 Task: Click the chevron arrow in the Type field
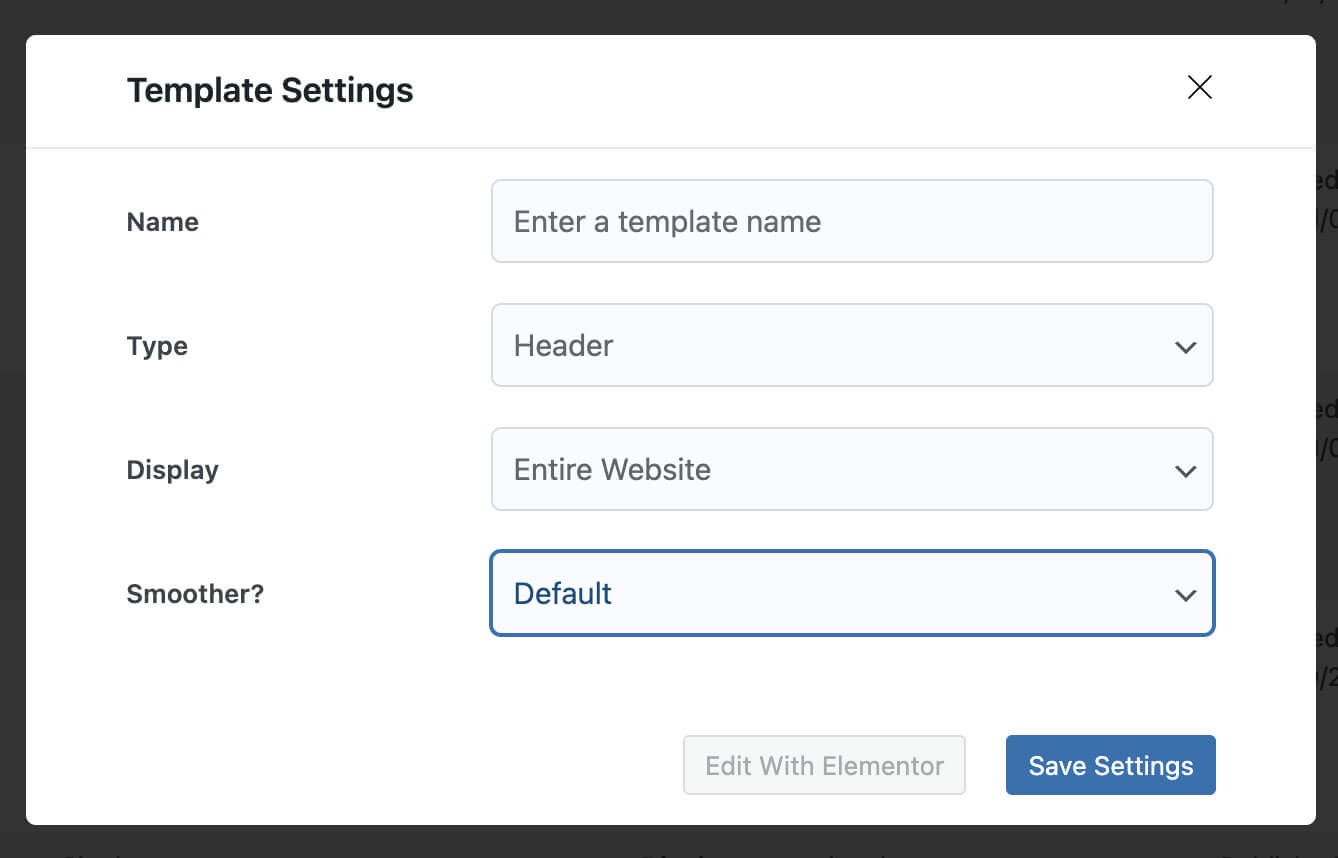(x=1185, y=347)
